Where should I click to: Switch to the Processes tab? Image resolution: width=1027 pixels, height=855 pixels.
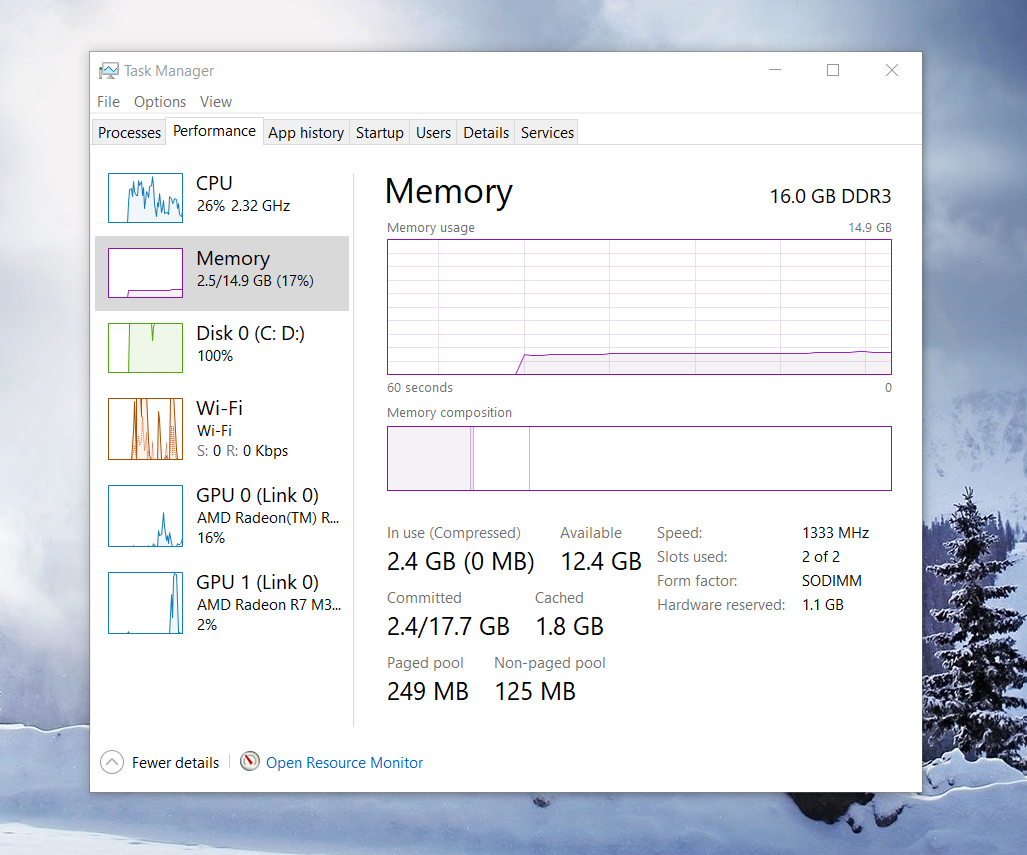[128, 131]
